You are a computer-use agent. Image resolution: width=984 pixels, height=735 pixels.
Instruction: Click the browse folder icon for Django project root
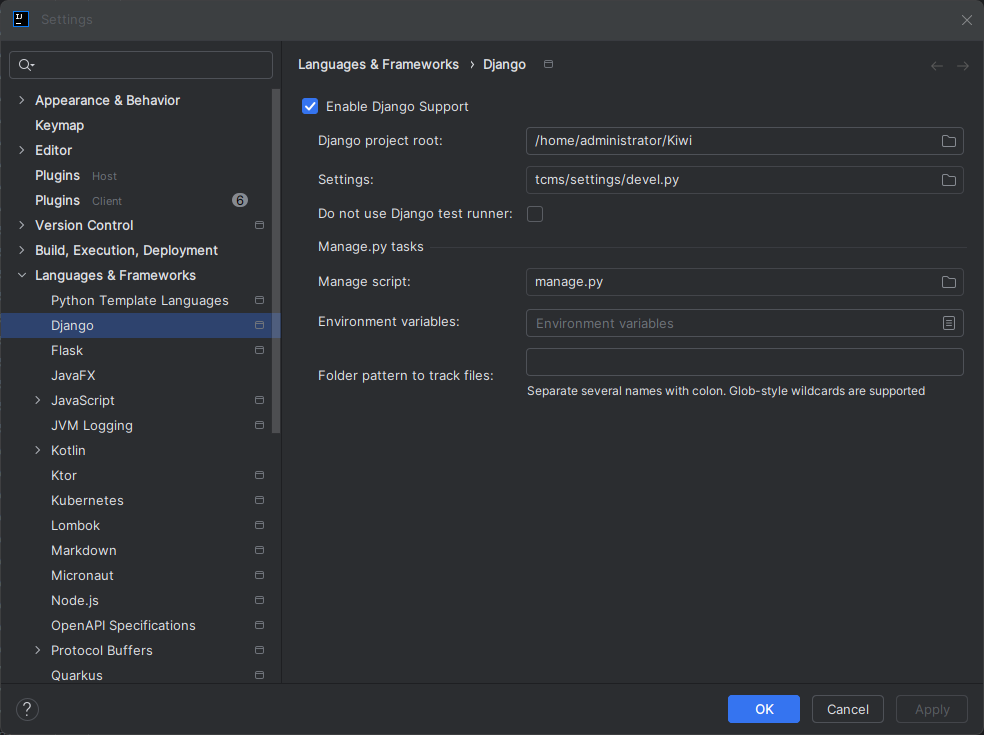[x=948, y=141]
